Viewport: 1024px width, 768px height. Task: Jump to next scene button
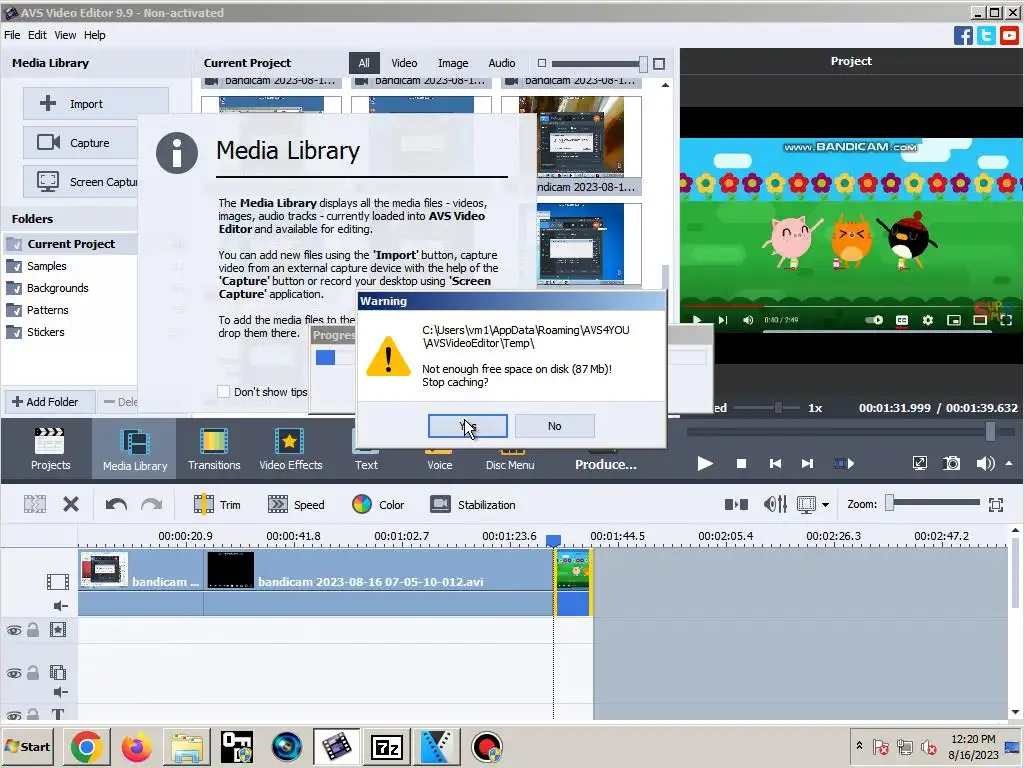click(844, 464)
